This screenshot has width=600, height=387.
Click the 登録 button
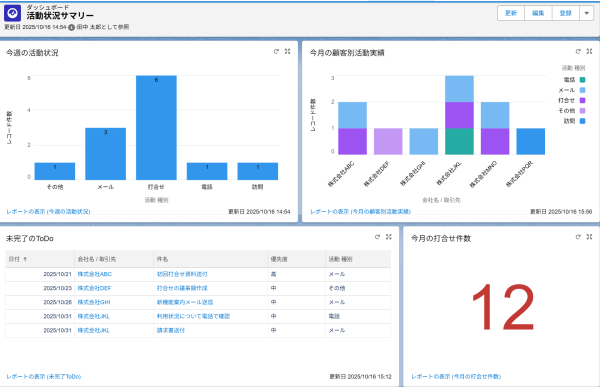566,13
